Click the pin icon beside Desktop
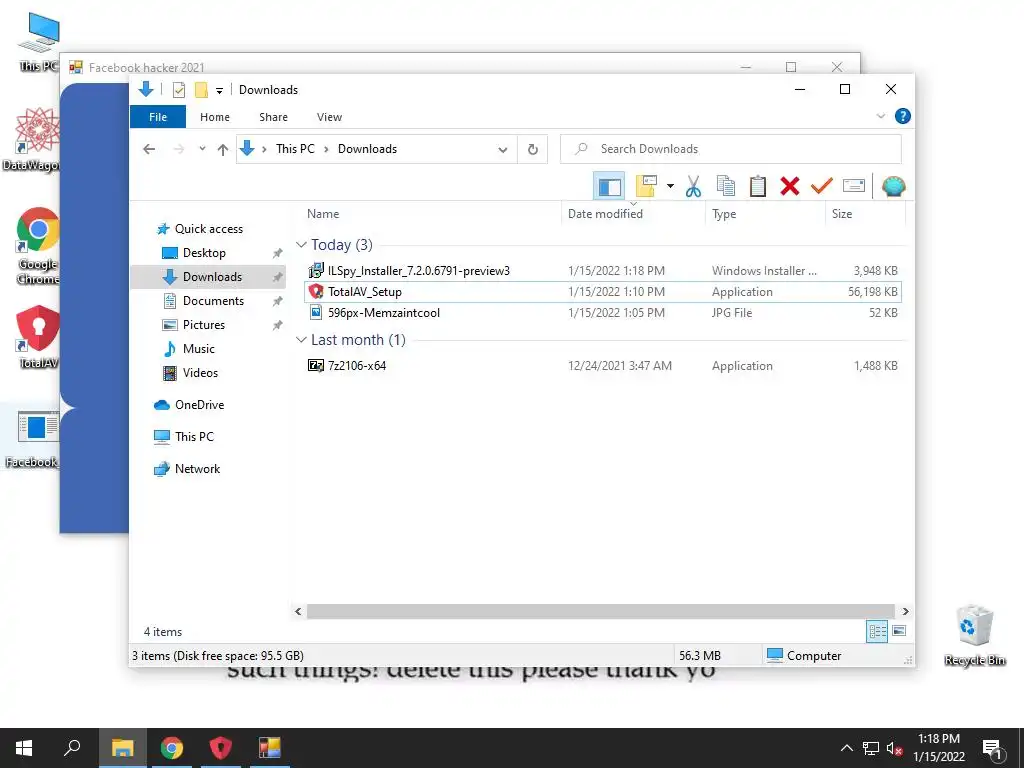This screenshot has height=768, width=1024. click(x=278, y=253)
